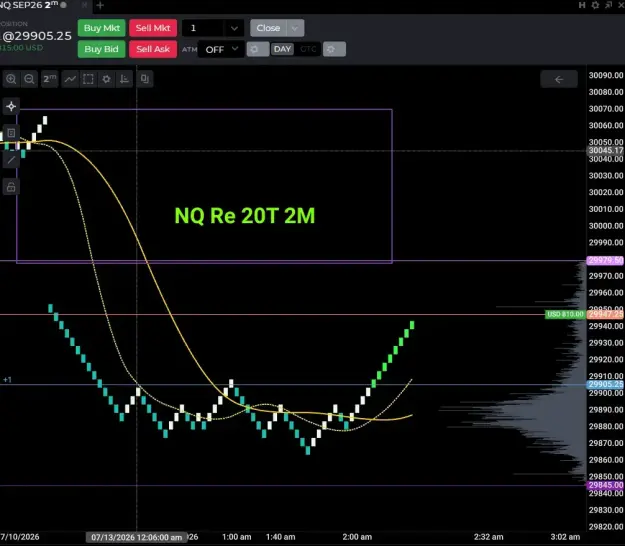Click the Buy Mkt button
The width and height of the screenshot is (625, 546).
(102, 28)
